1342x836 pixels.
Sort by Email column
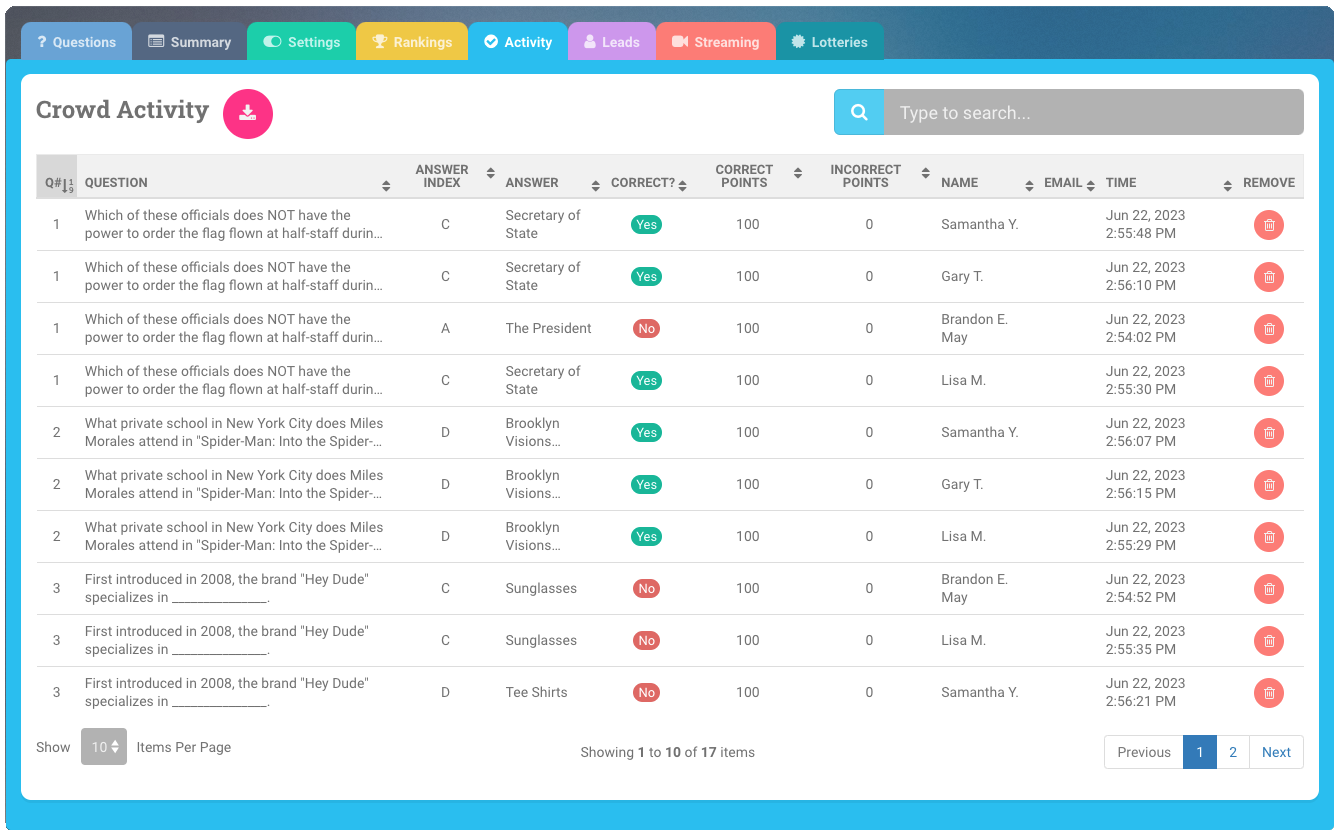pyautogui.click(x=1092, y=186)
